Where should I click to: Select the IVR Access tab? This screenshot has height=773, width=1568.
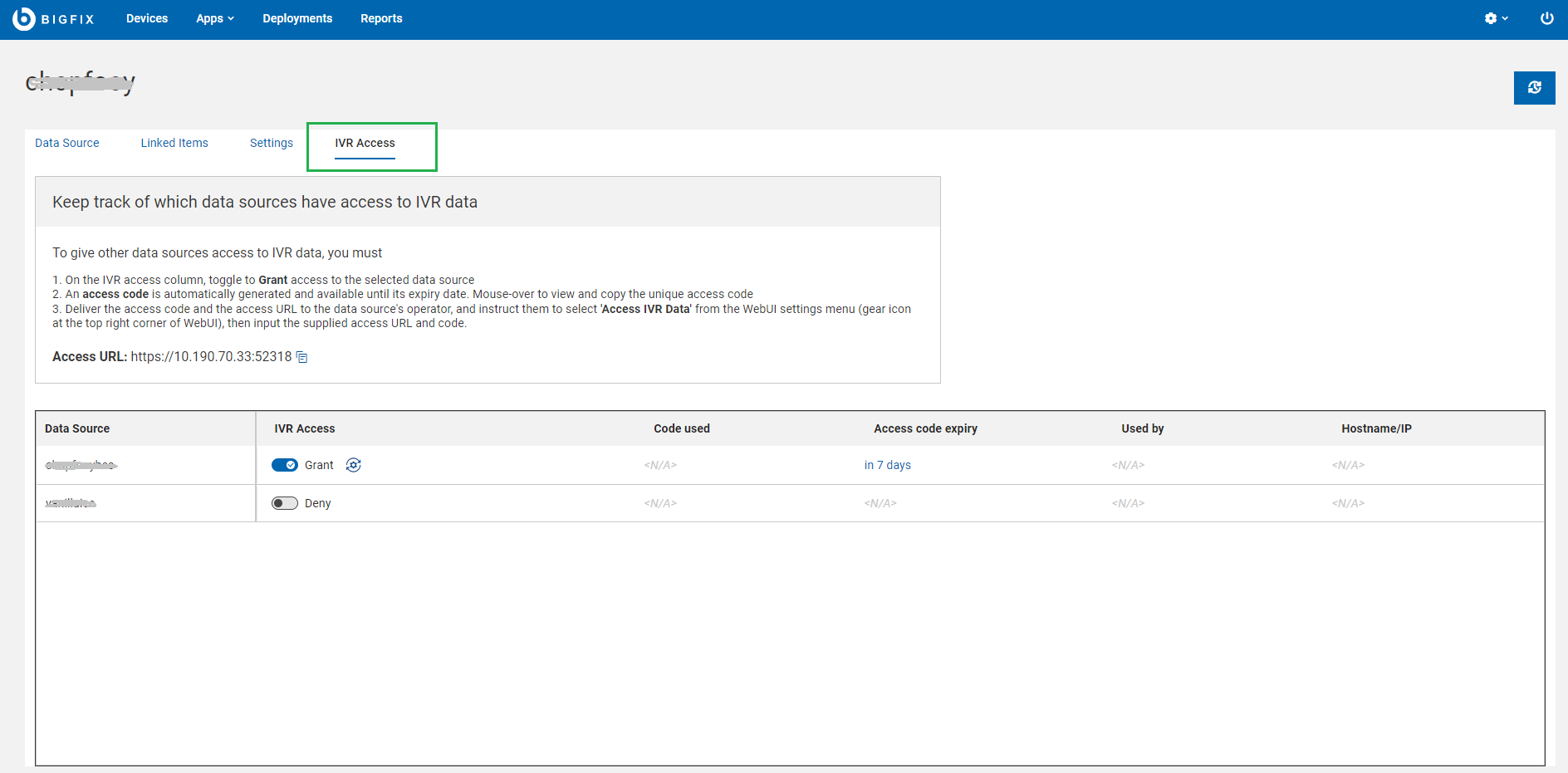(x=365, y=143)
